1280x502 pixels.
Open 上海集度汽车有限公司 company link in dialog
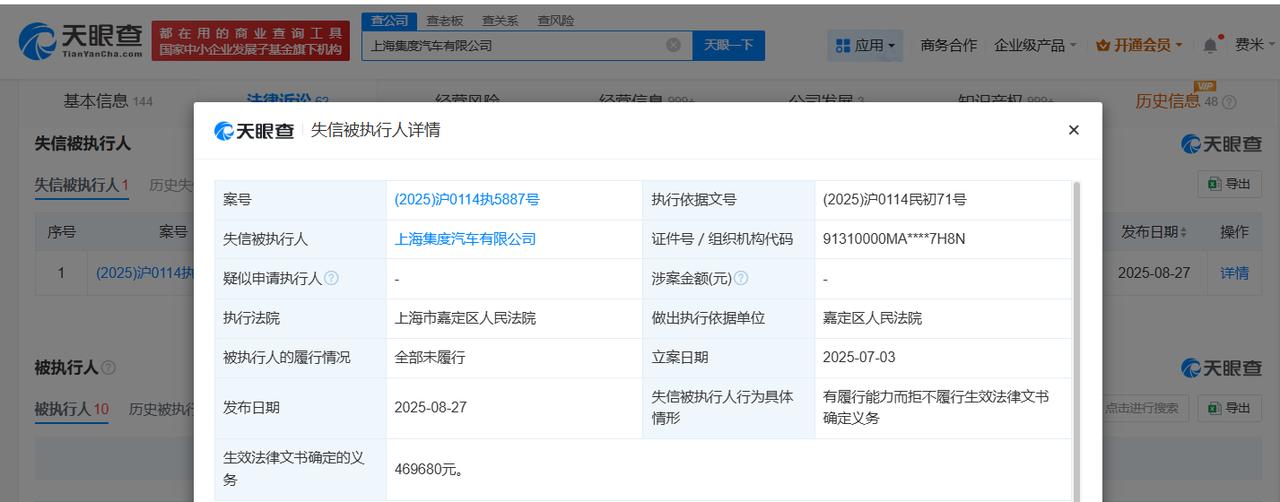465,239
